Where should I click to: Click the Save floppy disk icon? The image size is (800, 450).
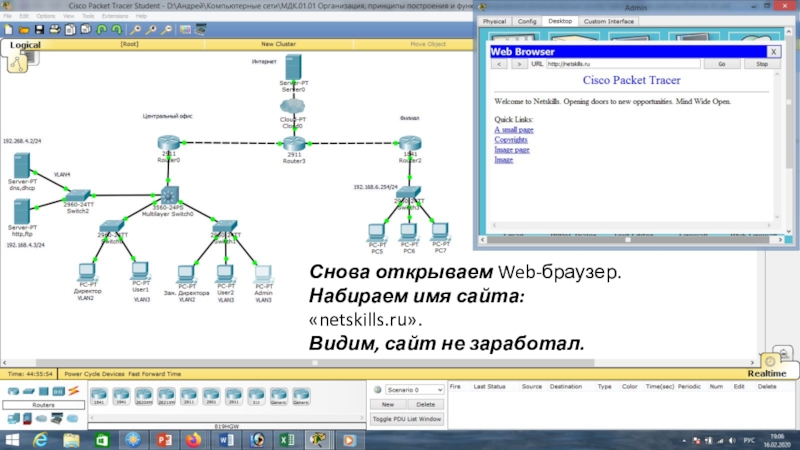point(39,30)
